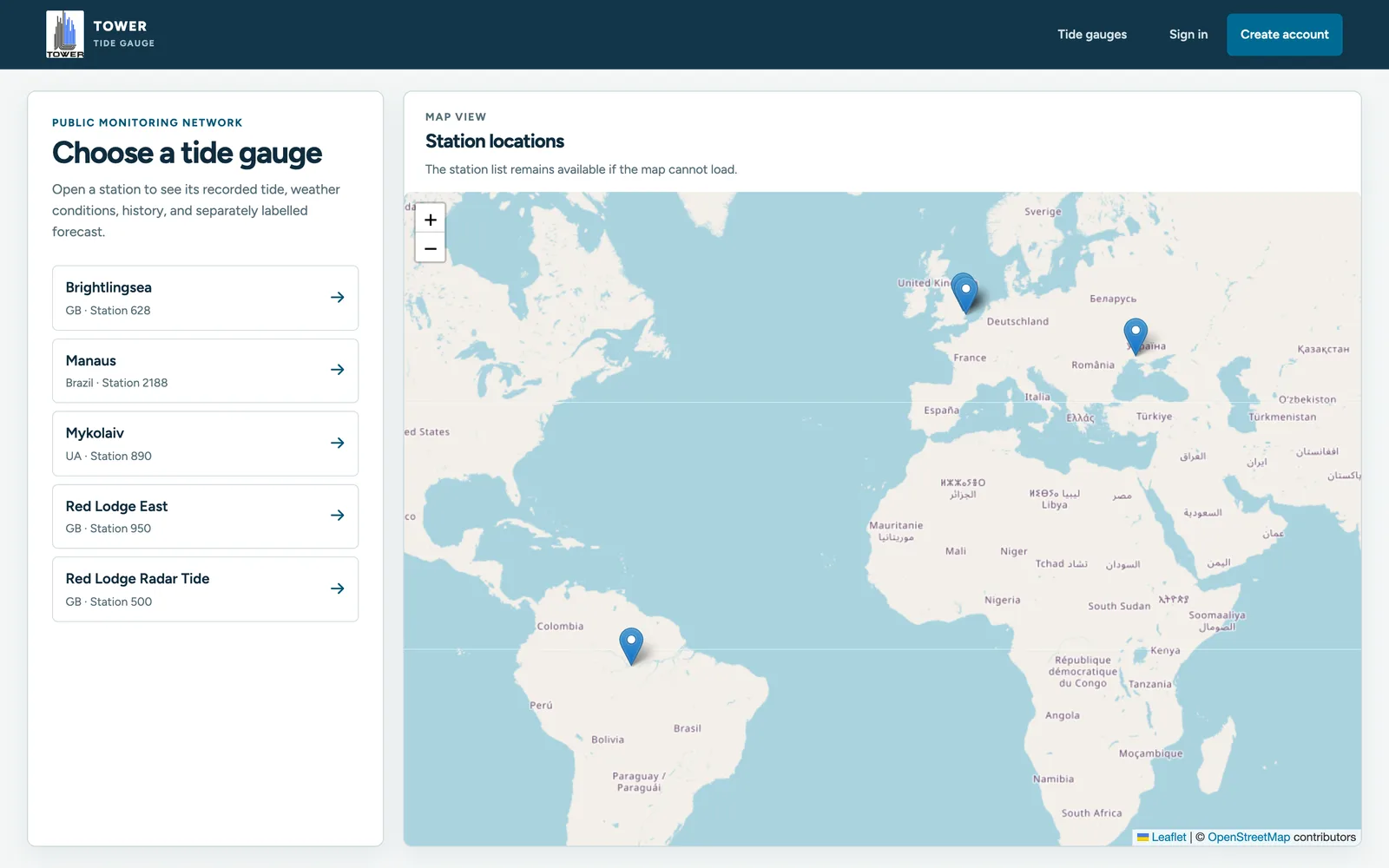Viewport: 1389px width, 868px height.
Task: Click the arrow icon on the Brightlingsea card
Action: pos(338,298)
